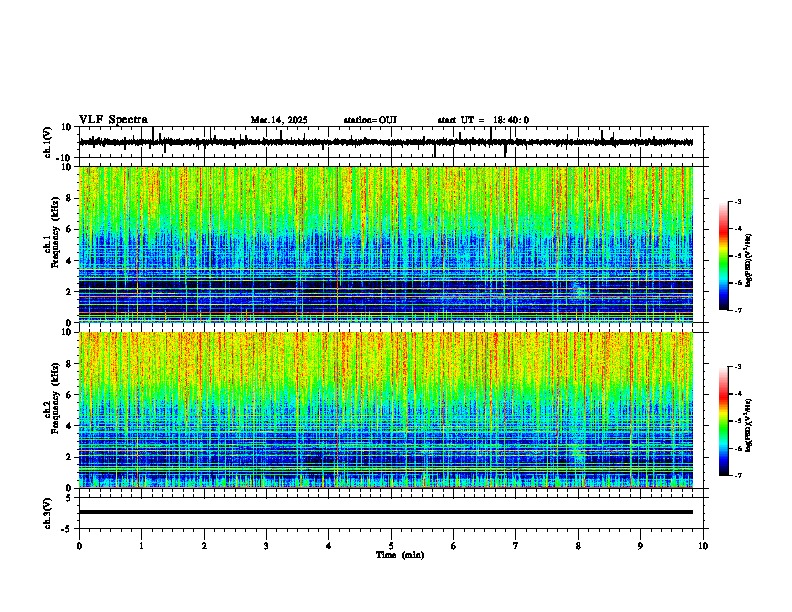Click the ch.1 "Frequency (kHz)" axis label

point(56,233)
